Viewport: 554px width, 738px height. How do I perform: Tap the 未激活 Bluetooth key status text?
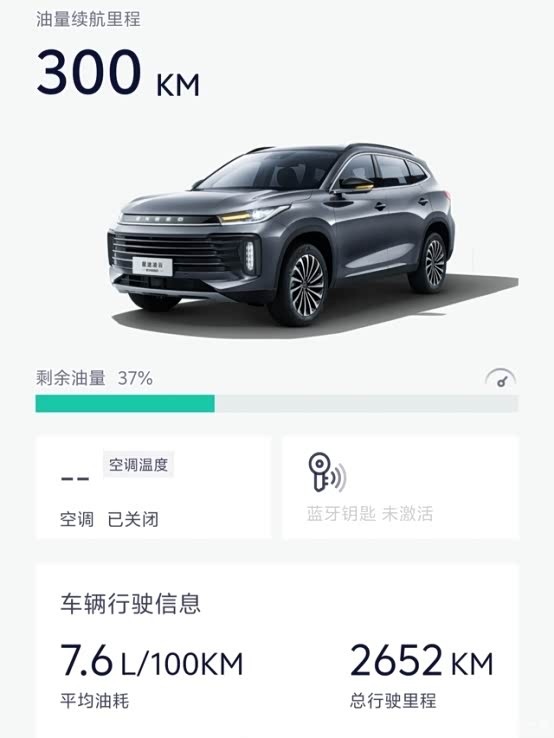[408, 513]
